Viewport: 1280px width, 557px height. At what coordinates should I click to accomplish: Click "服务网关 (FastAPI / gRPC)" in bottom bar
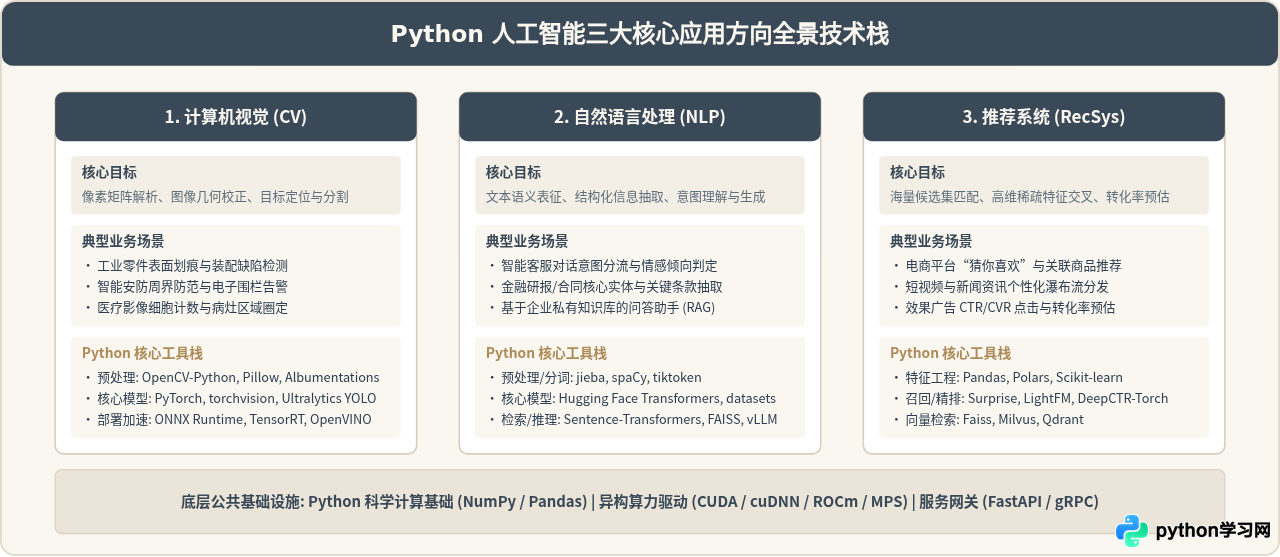[x=1009, y=502]
